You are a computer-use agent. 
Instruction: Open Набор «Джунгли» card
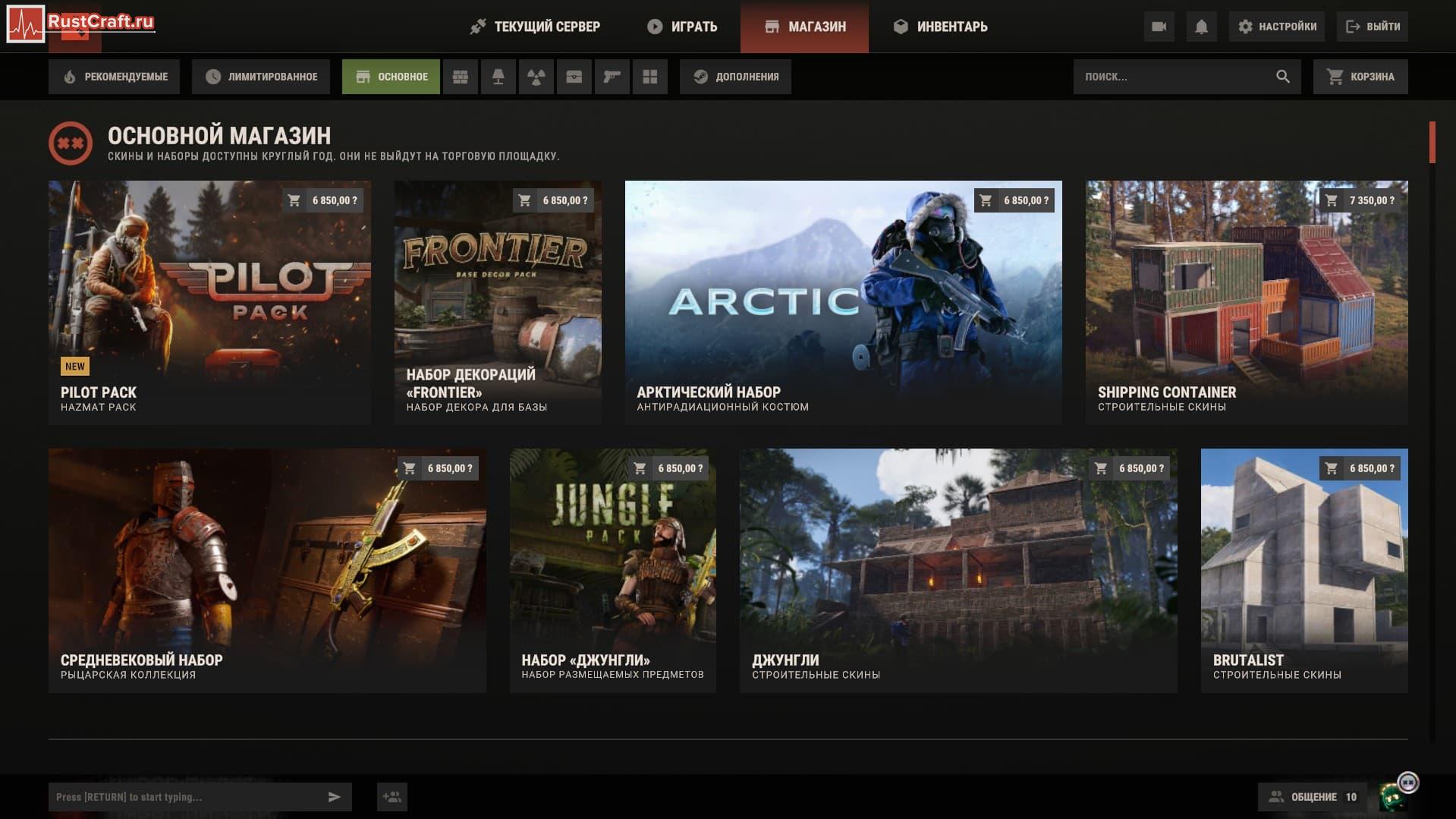612,571
